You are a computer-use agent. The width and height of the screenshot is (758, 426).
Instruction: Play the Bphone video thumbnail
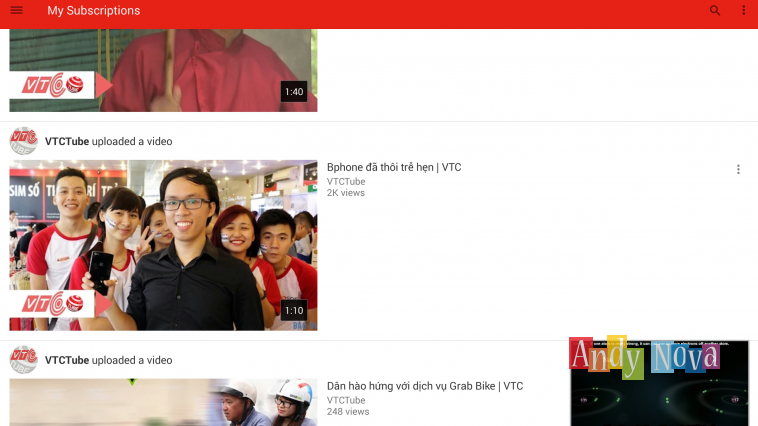tap(163, 245)
